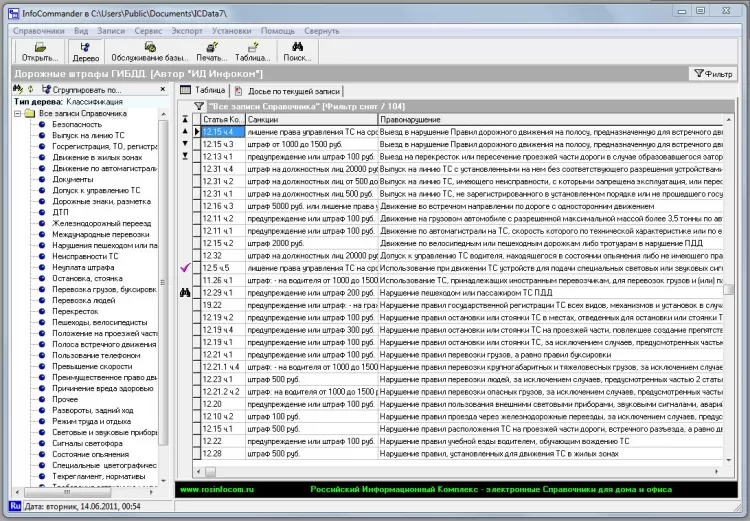The height and width of the screenshot is (521, 750).
Task: Sort by Санкции column header
Action: point(312,119)
